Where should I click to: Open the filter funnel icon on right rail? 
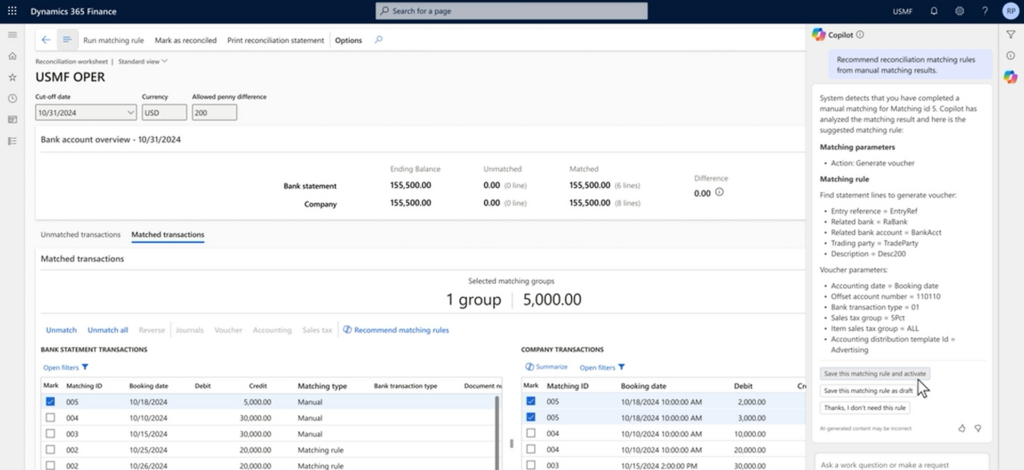(x=1010, y=35)
